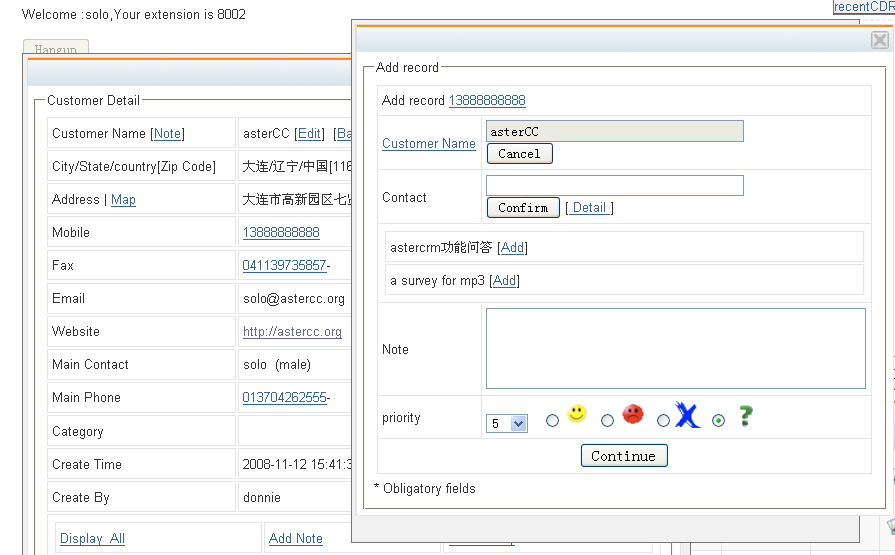The height and width of the screenshot is (555, 895).
Task: Click into the empty Contact input field
Action: click(615, 186)
